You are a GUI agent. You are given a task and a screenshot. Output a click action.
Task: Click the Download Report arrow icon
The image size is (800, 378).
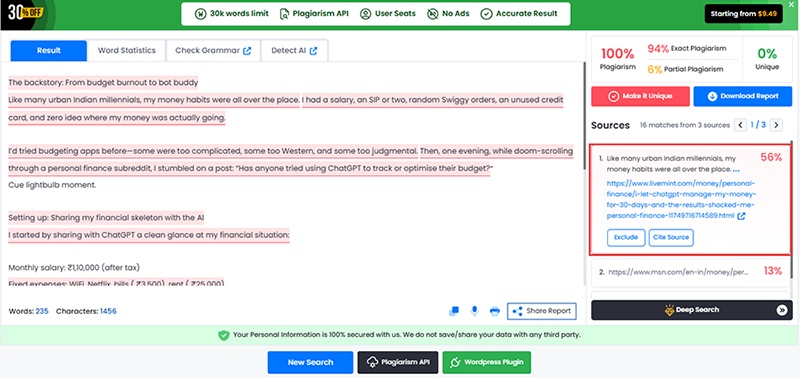pyautogui.click(x=713, y=96)
